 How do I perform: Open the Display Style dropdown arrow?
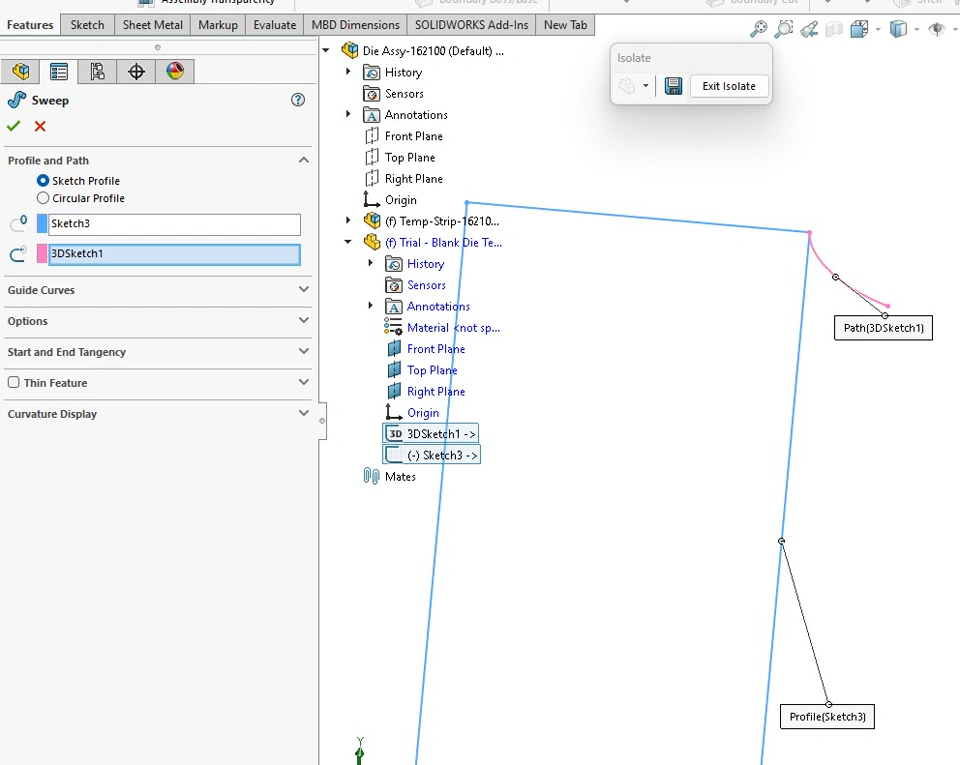click(917, 29)
